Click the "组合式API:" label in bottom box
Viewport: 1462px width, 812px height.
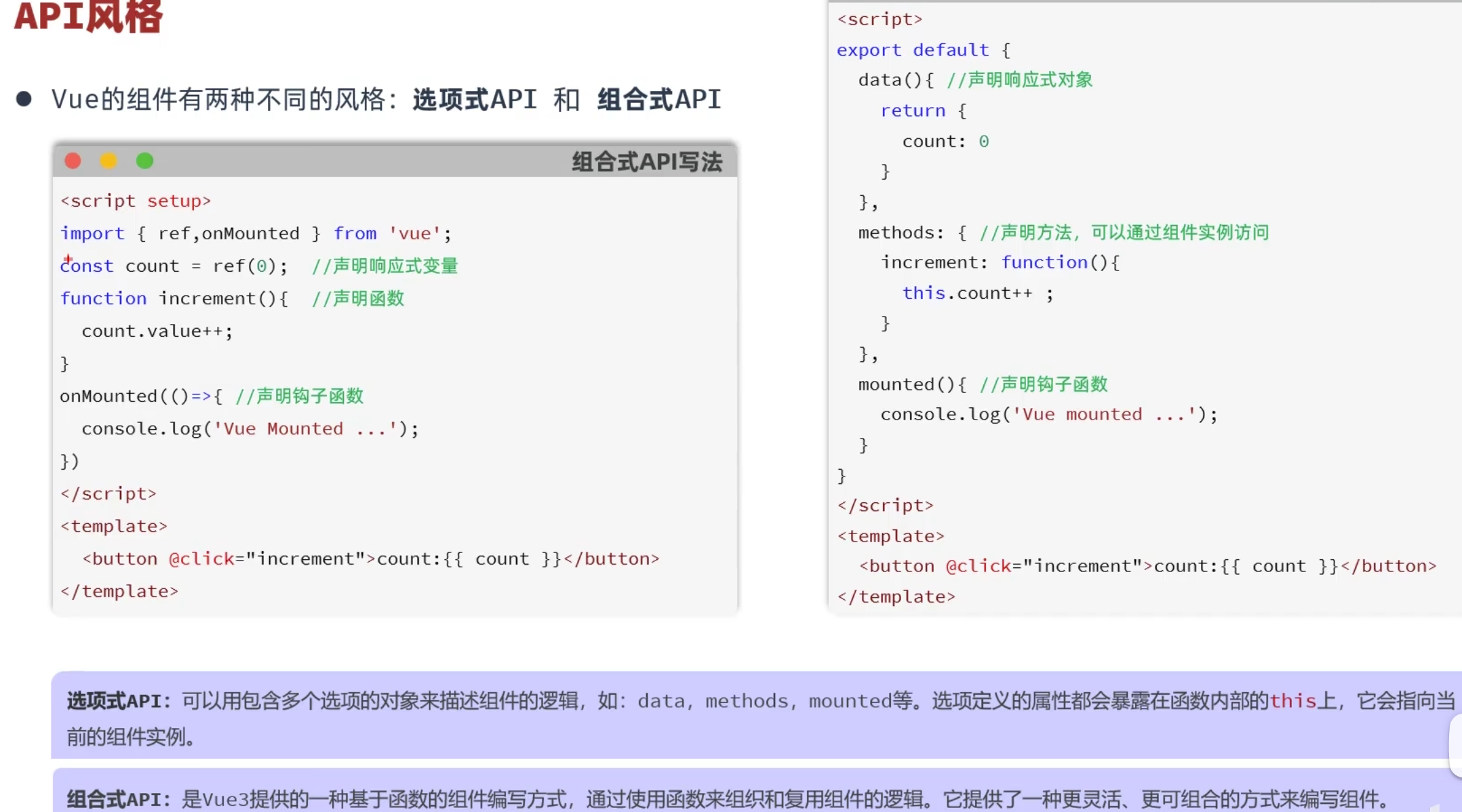(119, 799)
